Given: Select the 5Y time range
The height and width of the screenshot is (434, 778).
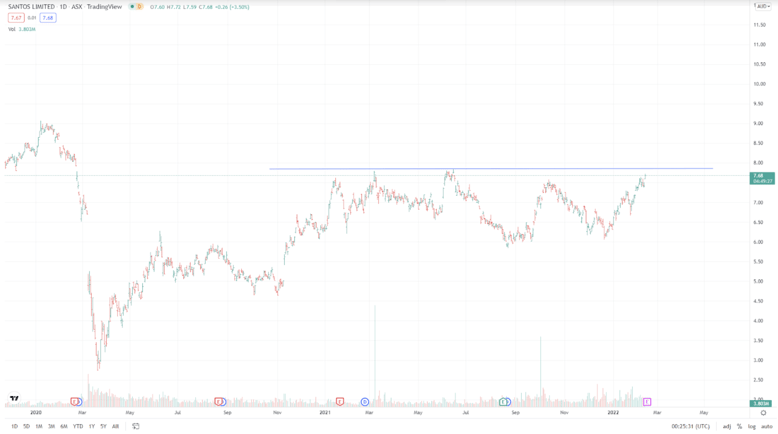Looking at the screenshot, I should tap(103, 427).
